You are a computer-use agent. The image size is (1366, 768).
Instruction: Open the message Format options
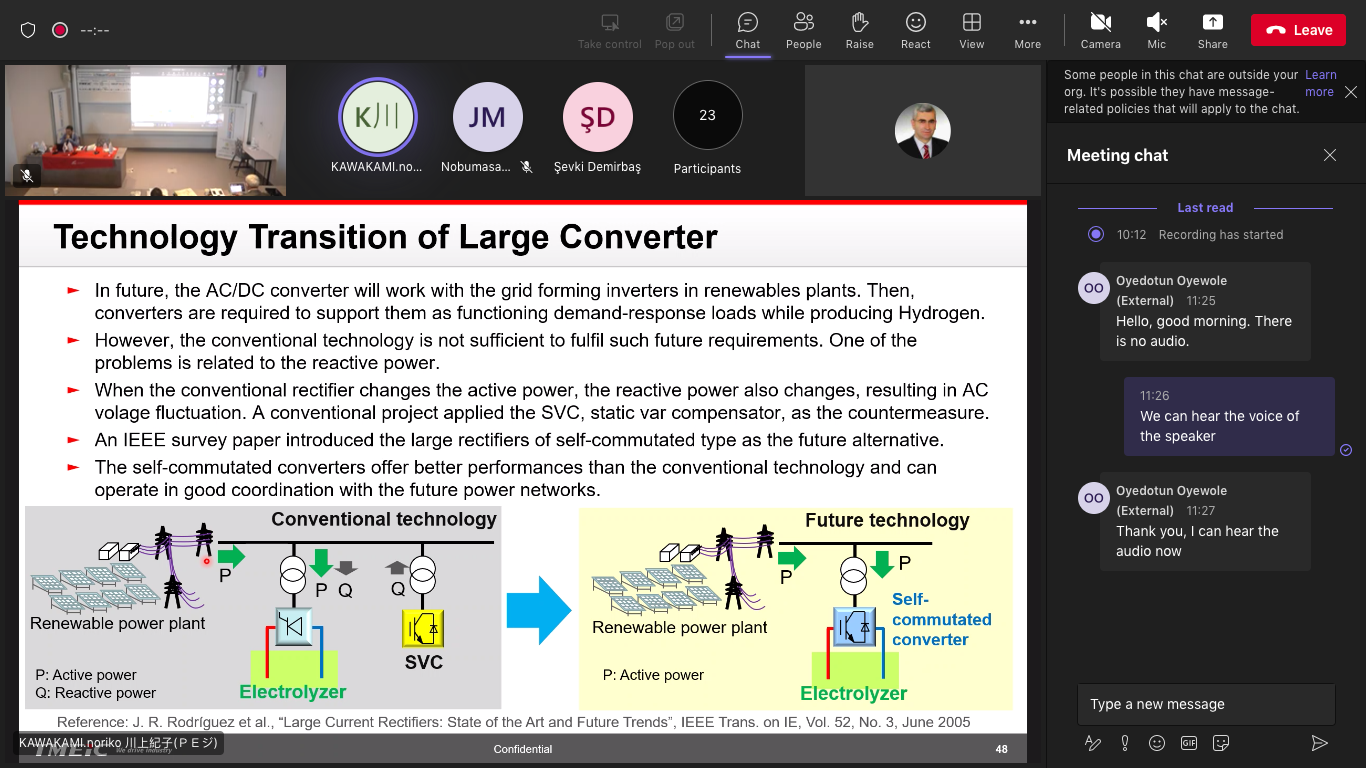[x=1092, y=743]
